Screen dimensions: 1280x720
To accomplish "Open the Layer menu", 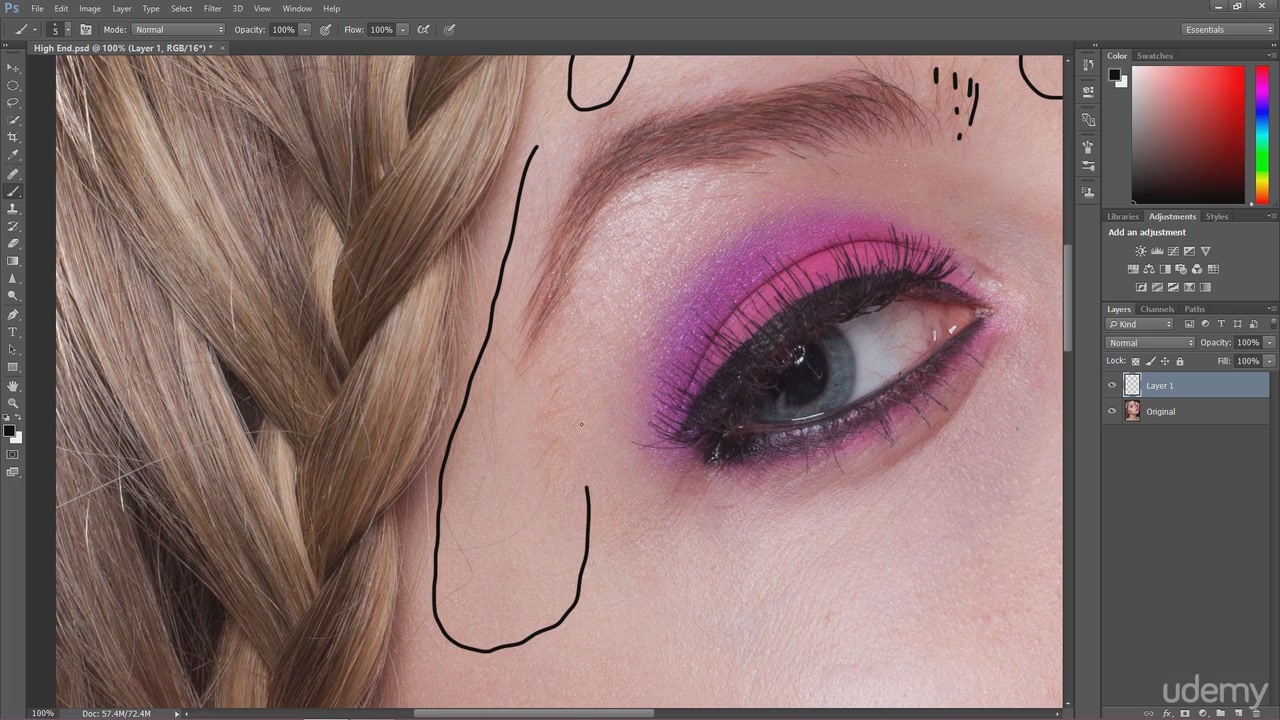I will [x=122, y=8].
